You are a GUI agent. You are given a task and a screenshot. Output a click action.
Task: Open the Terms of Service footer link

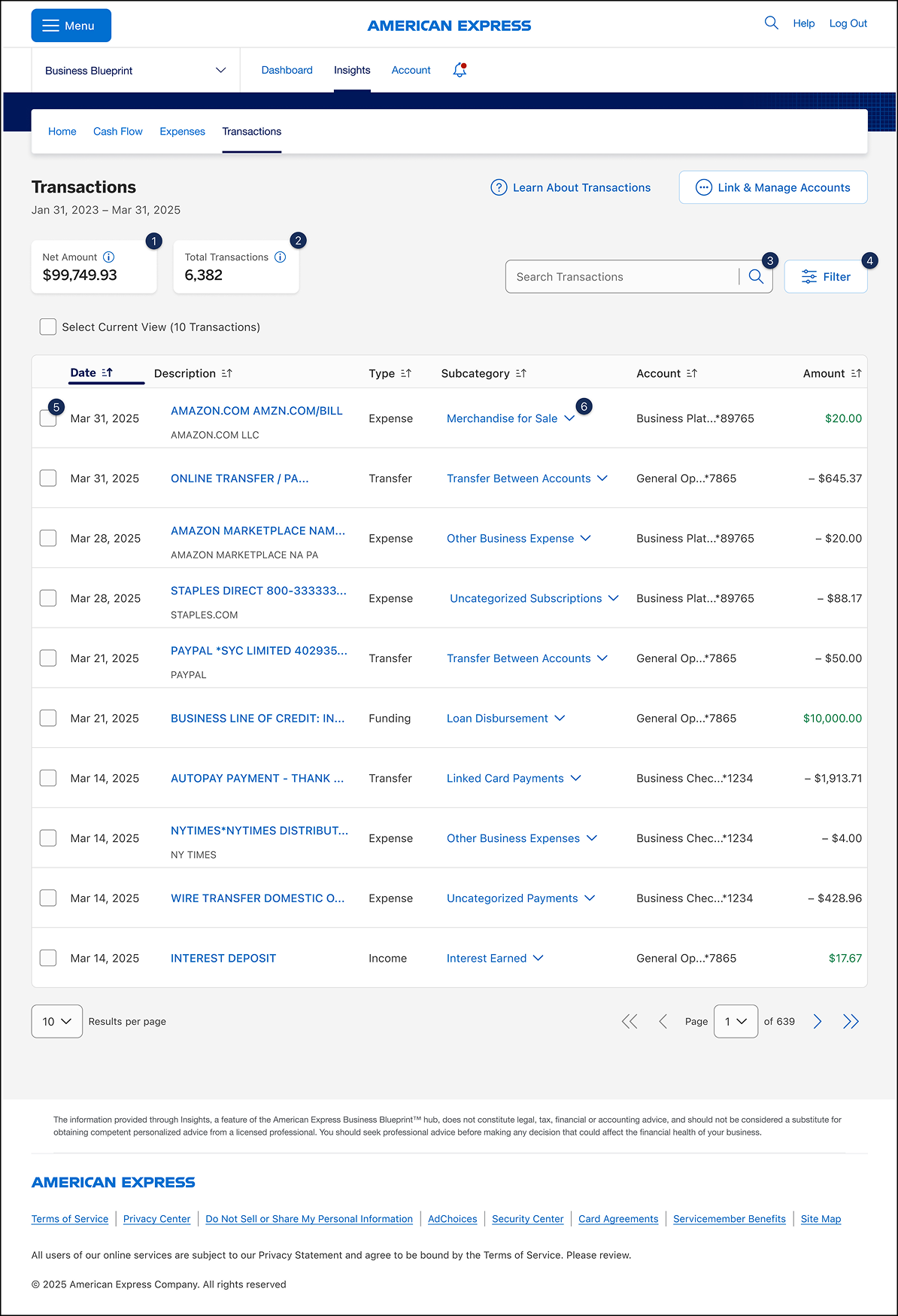point(70,1219)
